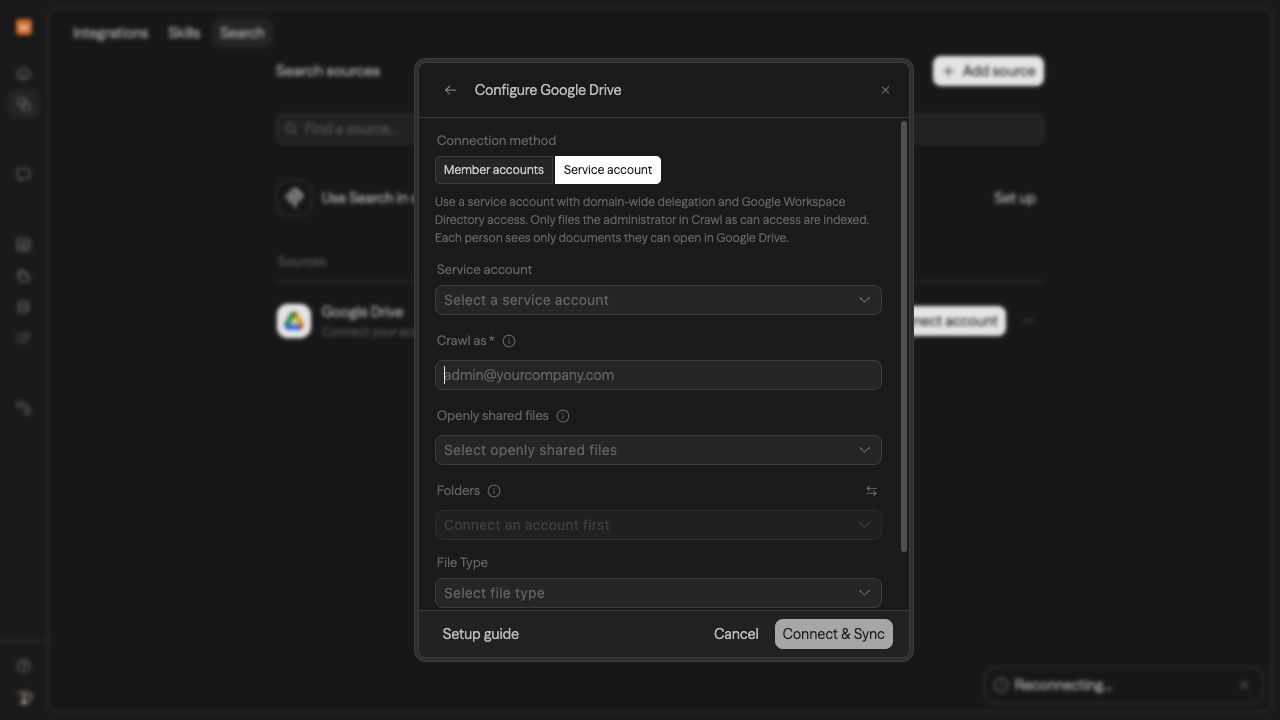Dismiss the Reconnecting notification
Viewport: 1280px width, 720px height.
coord(1244,685)
